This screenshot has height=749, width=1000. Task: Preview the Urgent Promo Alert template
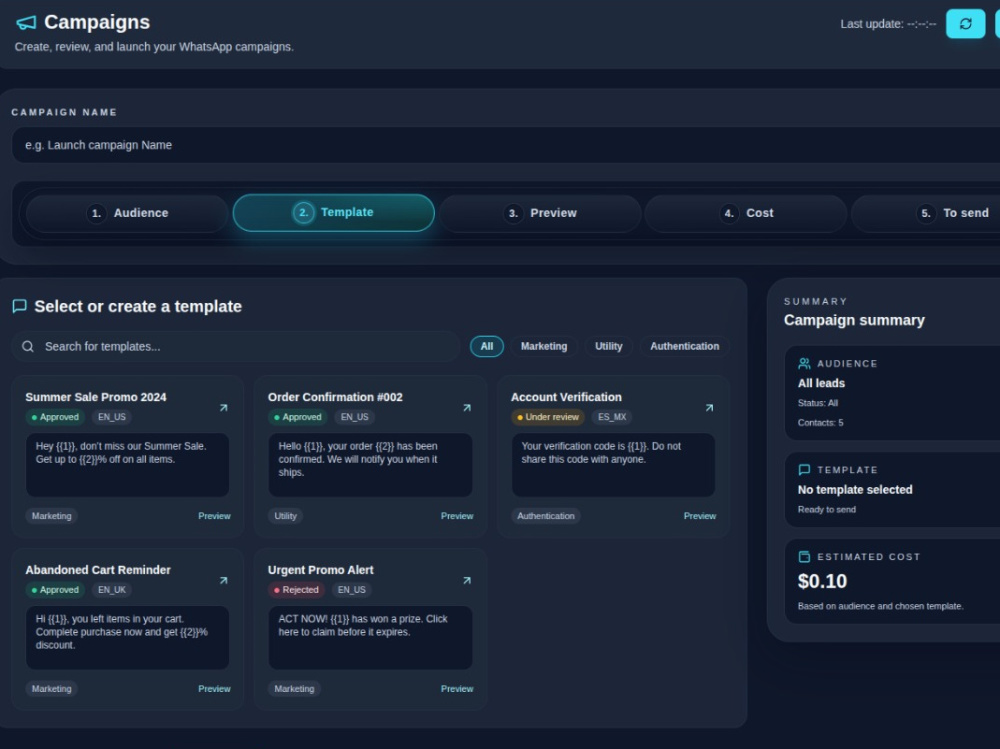click(x=457, y=689)
